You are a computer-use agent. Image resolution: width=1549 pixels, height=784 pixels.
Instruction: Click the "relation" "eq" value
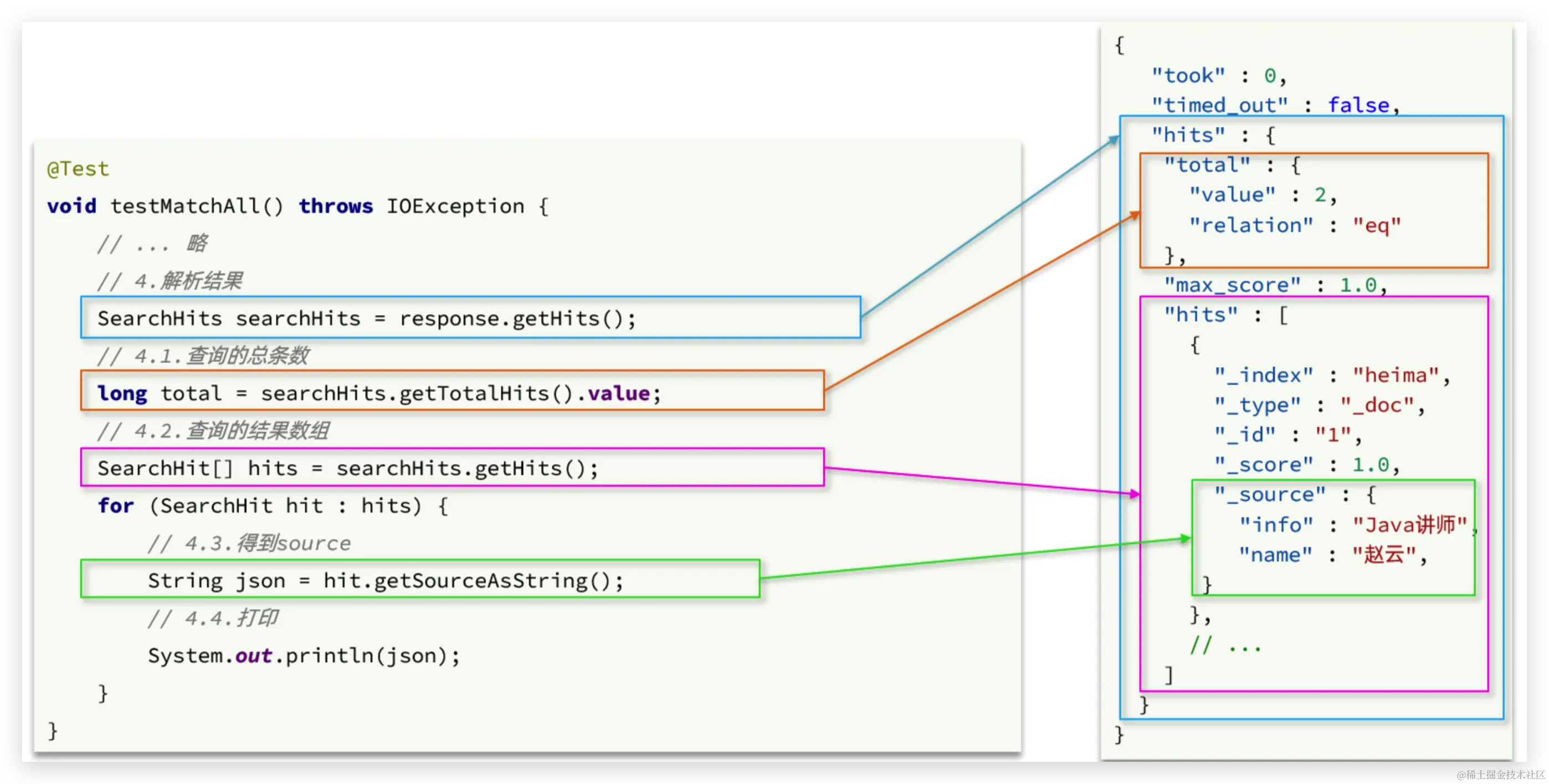[1377, 225]
